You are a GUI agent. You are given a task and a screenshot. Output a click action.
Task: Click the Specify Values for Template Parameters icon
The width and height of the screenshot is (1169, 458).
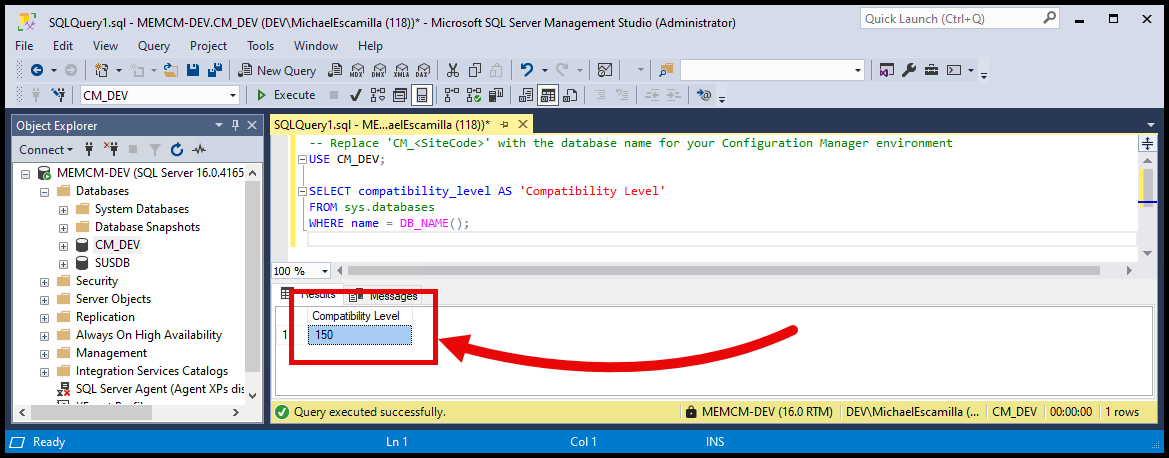coord(702,95)
